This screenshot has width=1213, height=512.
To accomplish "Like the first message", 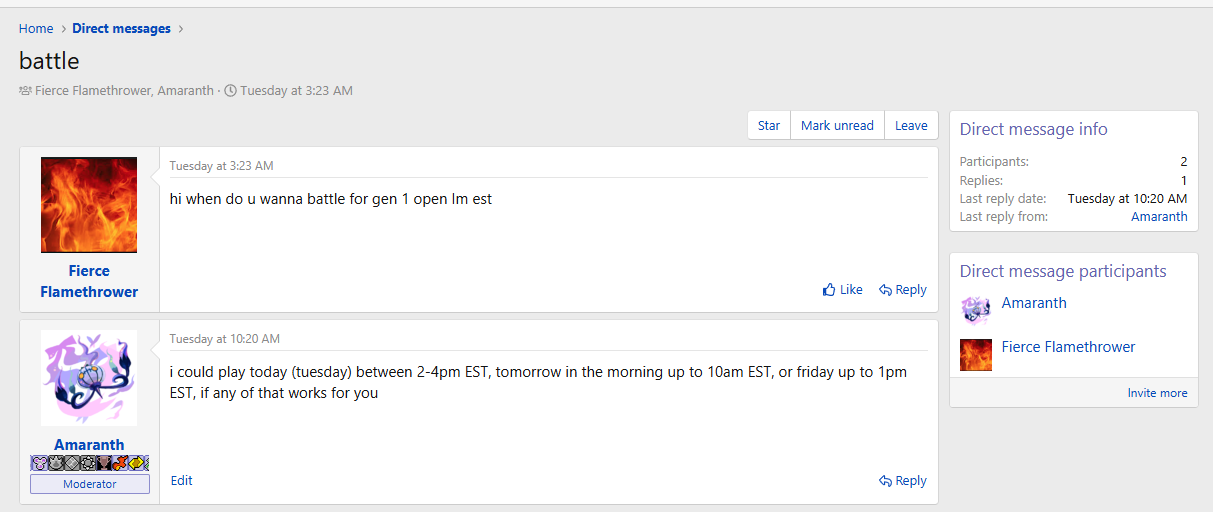I will pos(842,290).
